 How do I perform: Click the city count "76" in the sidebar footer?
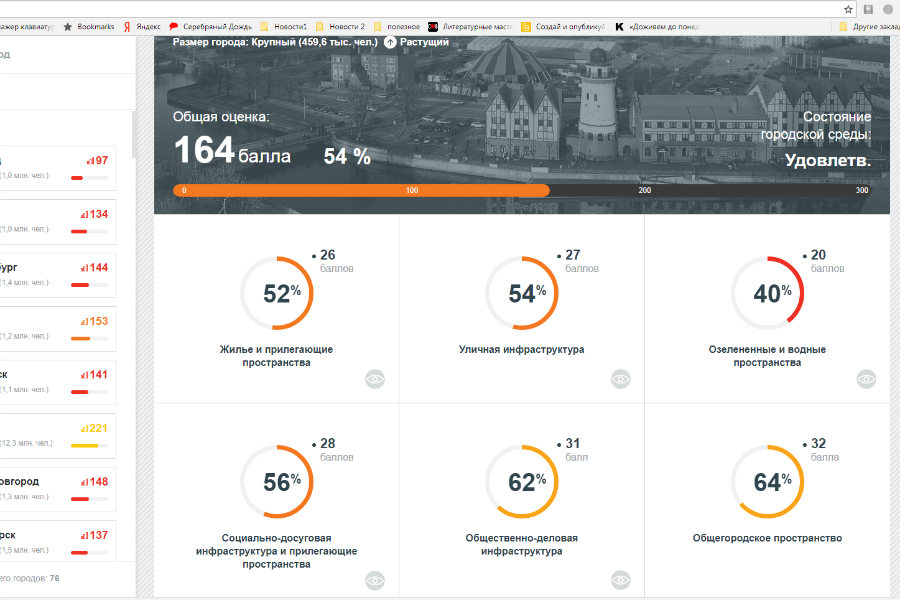tap(55, 578)
